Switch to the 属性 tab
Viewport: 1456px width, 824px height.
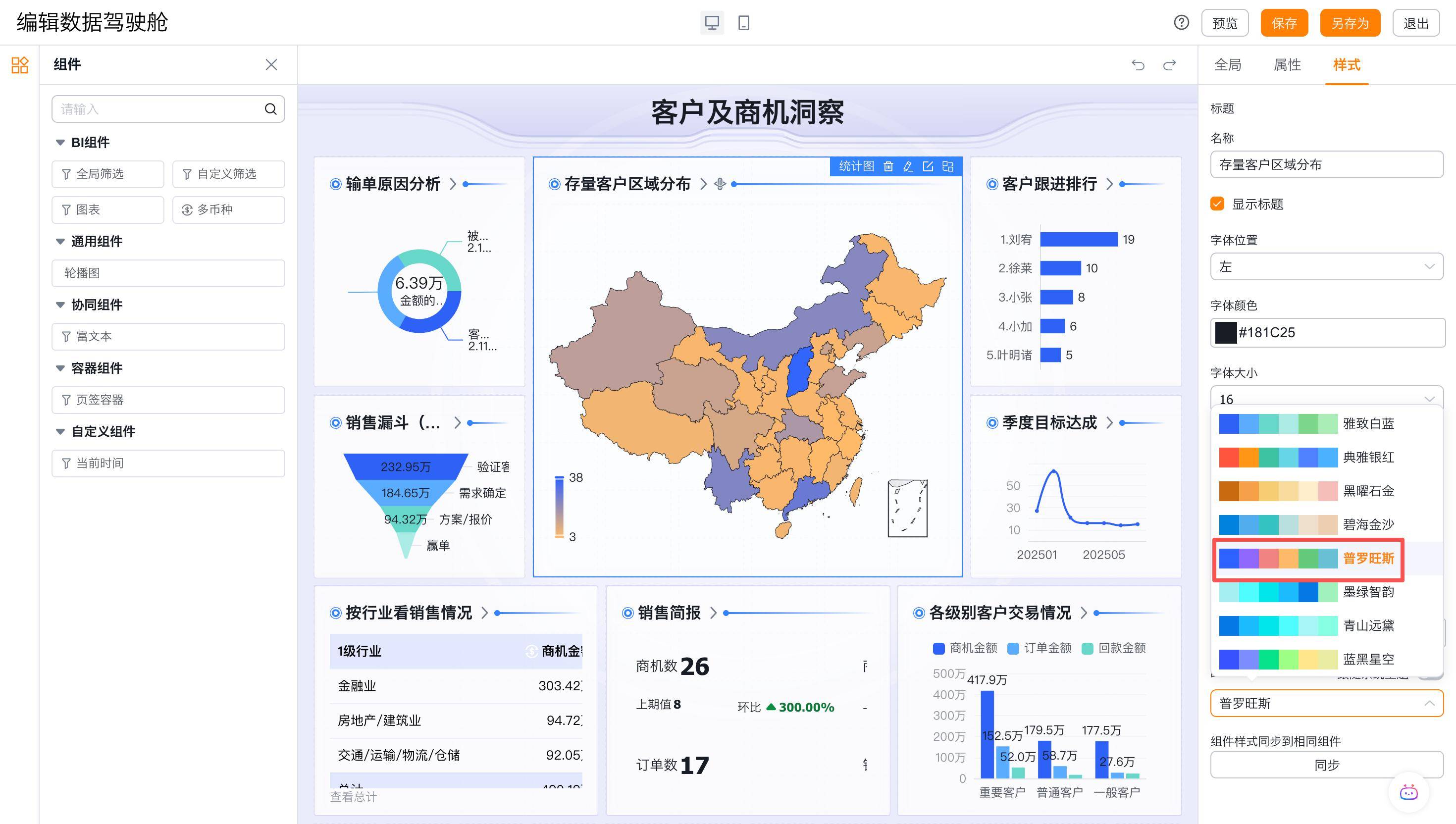click(1287, 65)
